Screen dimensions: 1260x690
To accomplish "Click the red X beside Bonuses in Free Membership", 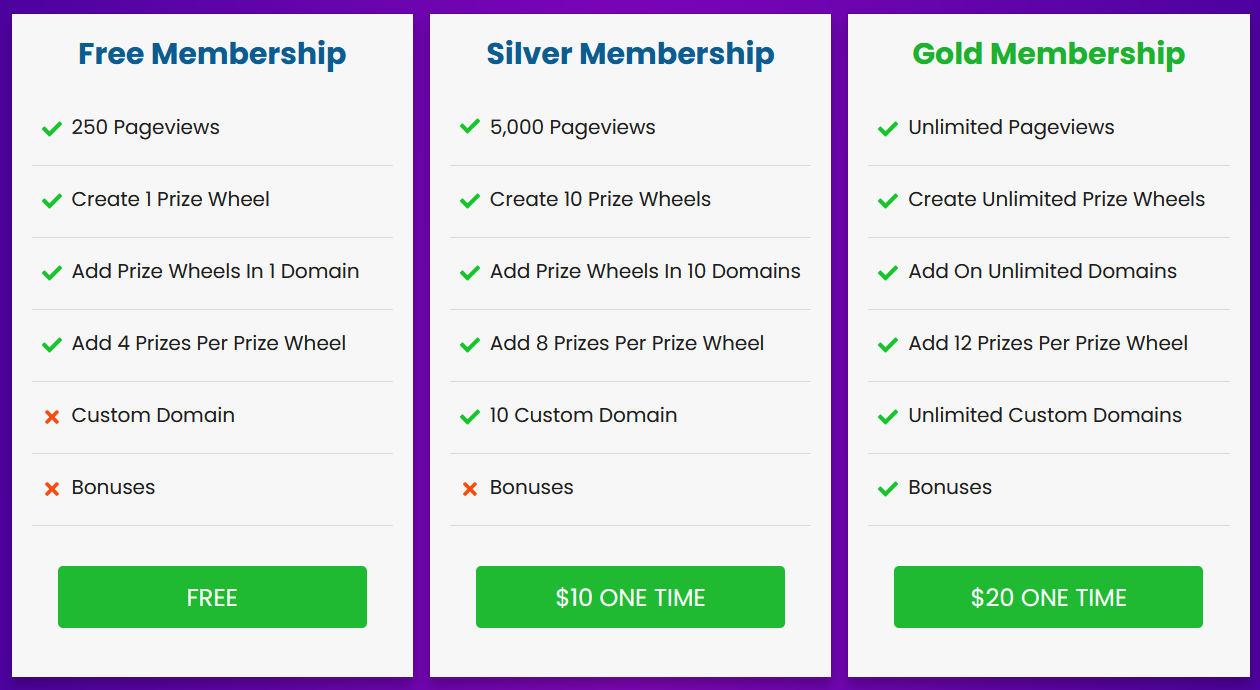I will pyautogui.click(x=51, y=487).
